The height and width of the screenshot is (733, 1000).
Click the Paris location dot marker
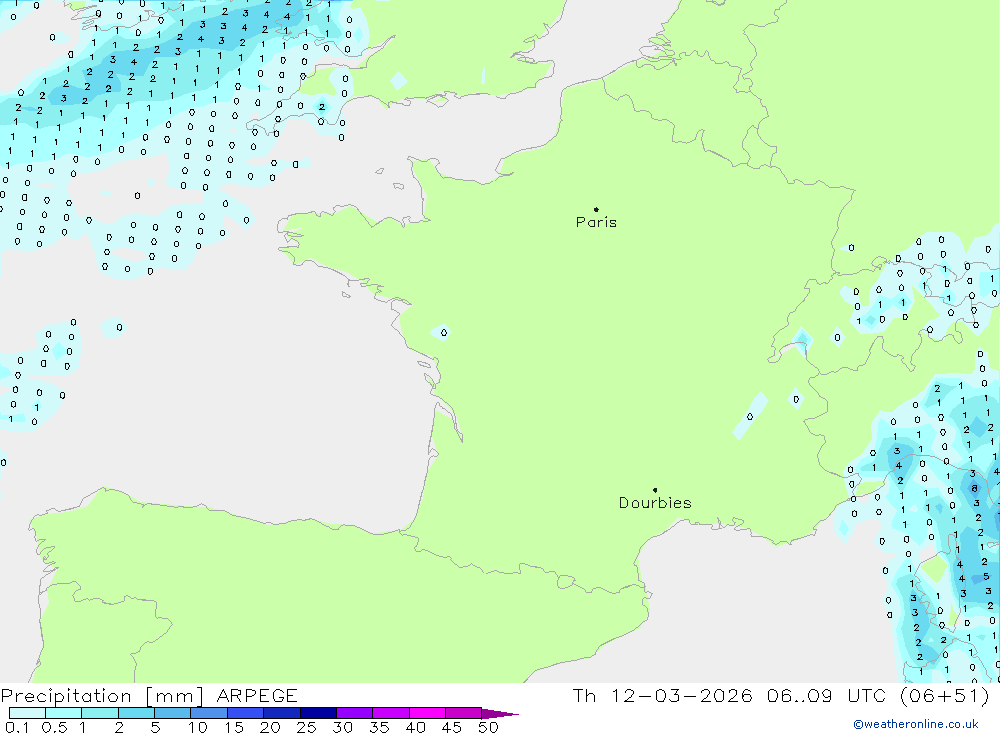coord(596,209)
